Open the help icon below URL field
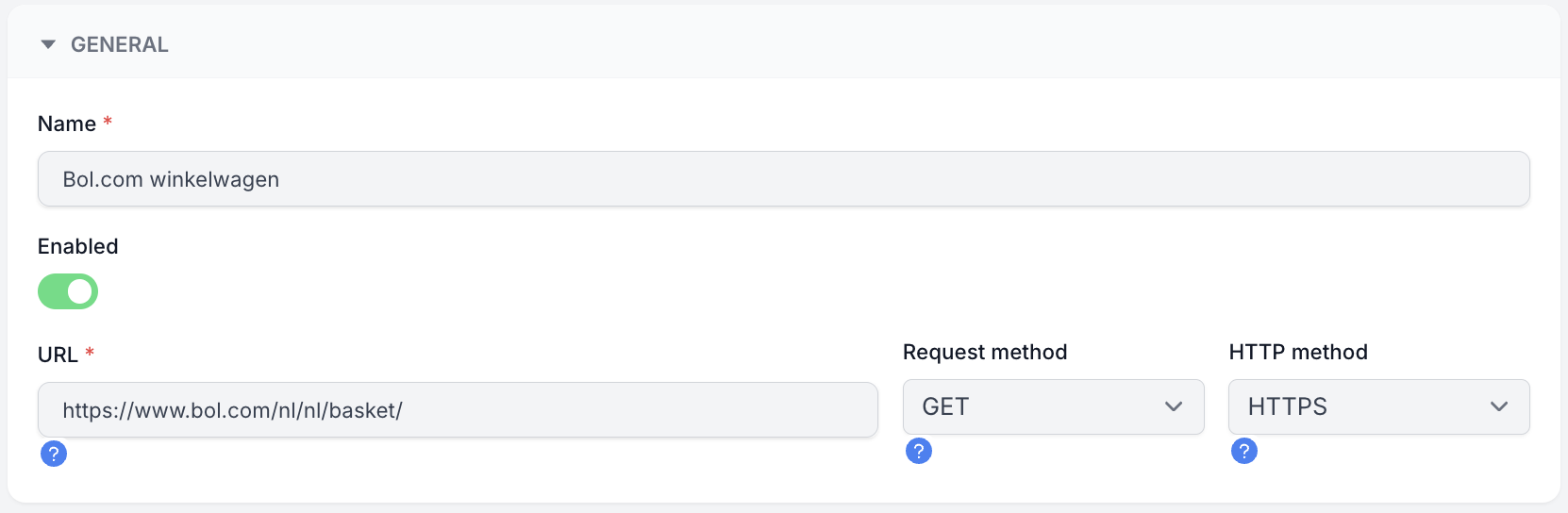Image resolution: width=1568 pixels, height=513 pixels. point(54,454)
